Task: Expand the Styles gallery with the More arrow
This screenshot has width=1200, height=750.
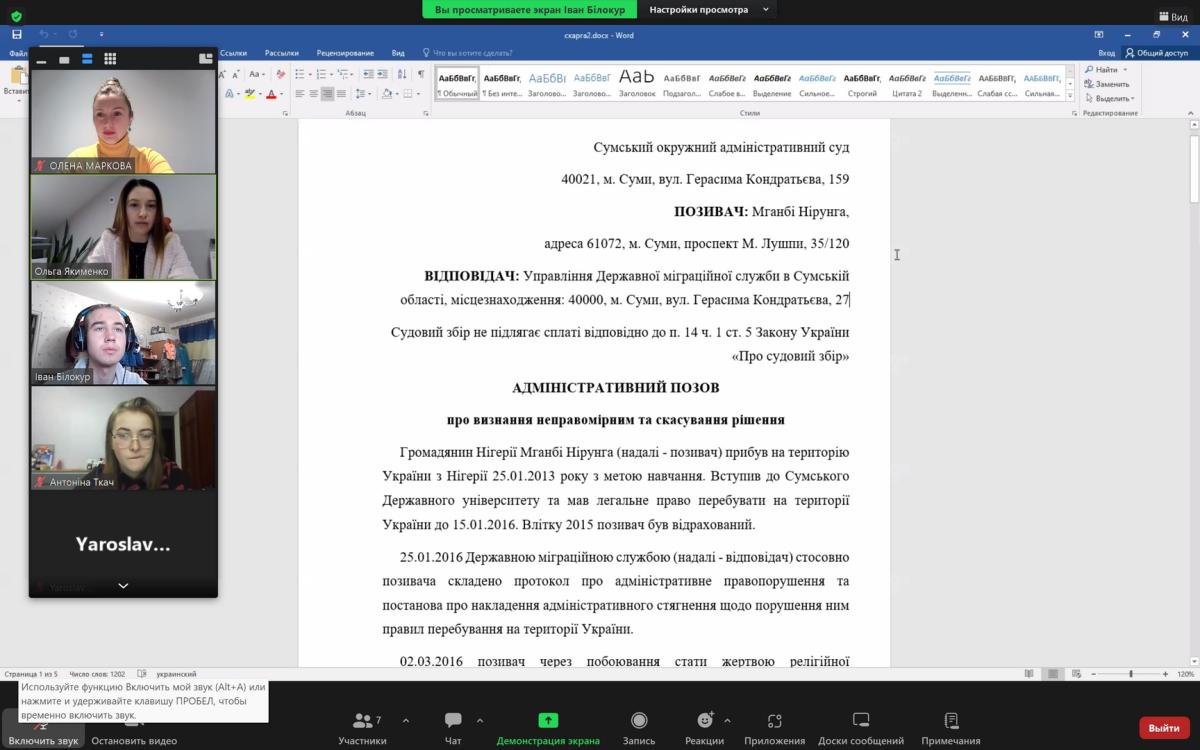Action: (x=1070, y=96)
